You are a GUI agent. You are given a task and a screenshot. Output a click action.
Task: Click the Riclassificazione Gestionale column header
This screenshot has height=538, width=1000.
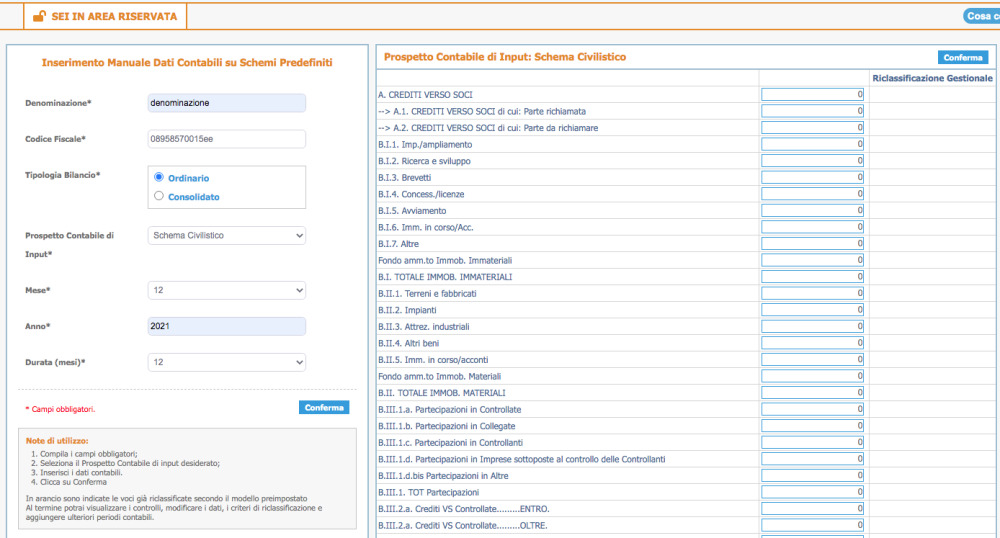tap(932, 78)
